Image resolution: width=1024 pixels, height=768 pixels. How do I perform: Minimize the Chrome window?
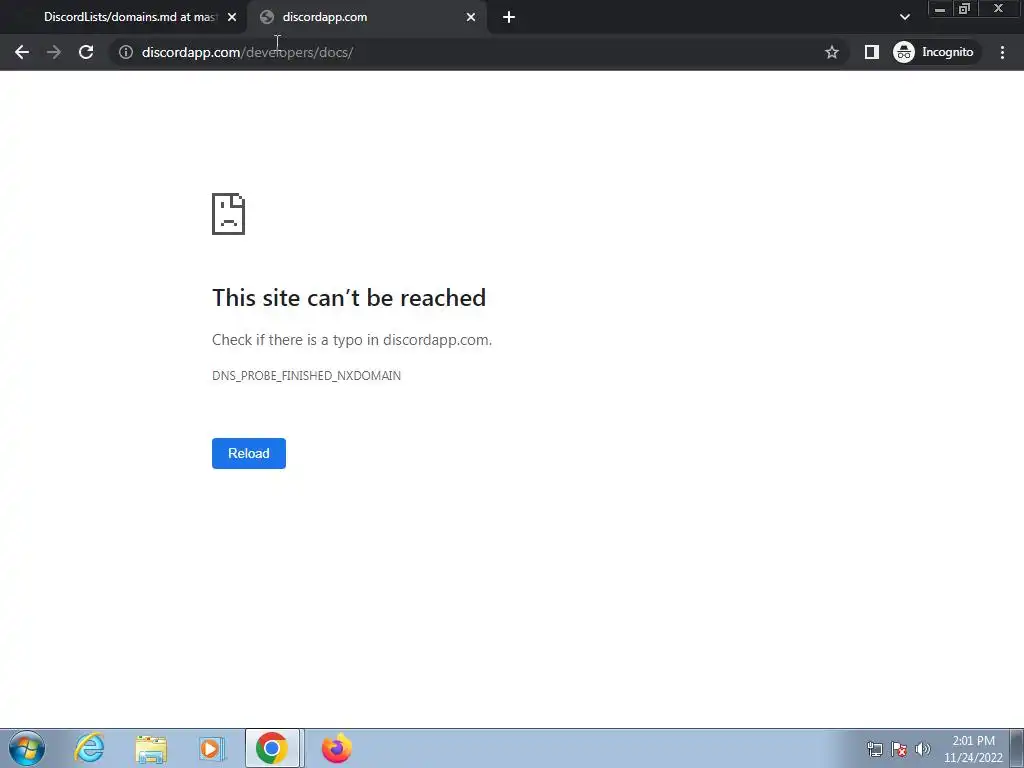pos(940,9)
